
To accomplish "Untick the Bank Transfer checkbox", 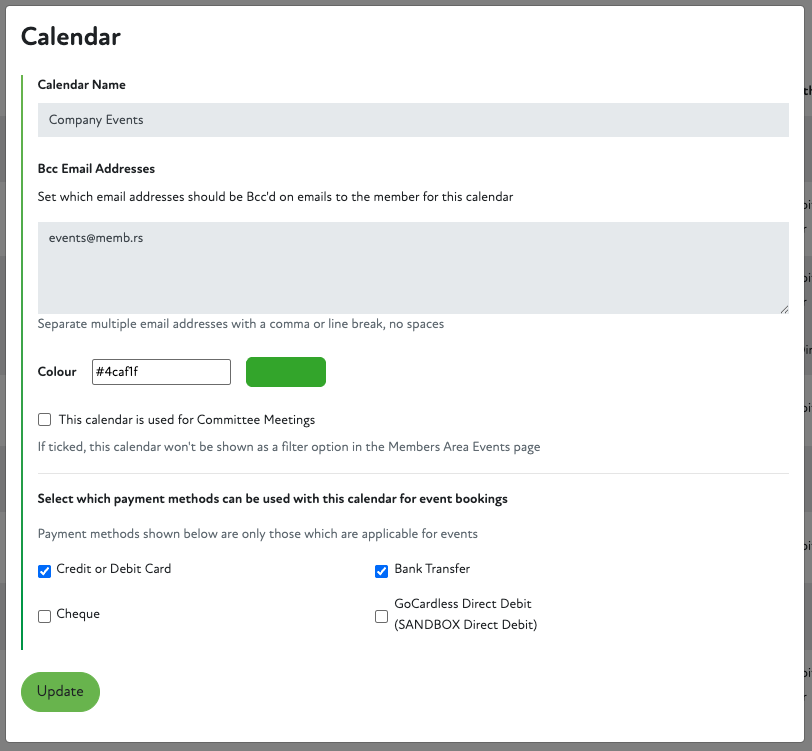I will pyautogui.click(x=381, y=571).
